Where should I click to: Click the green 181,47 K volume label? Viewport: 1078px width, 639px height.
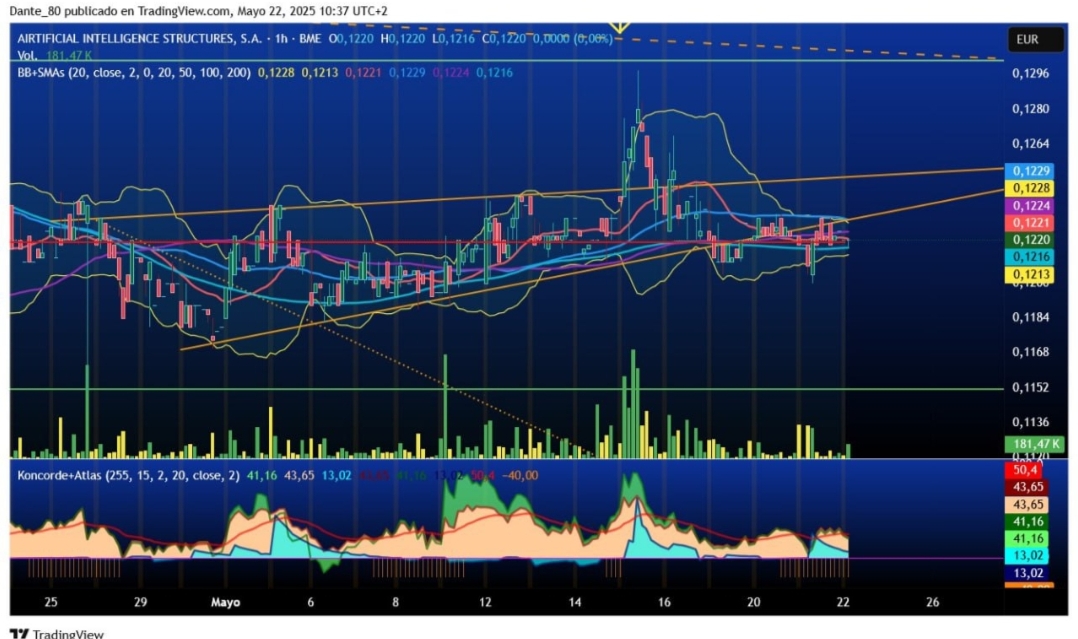tap(1035, 444)
